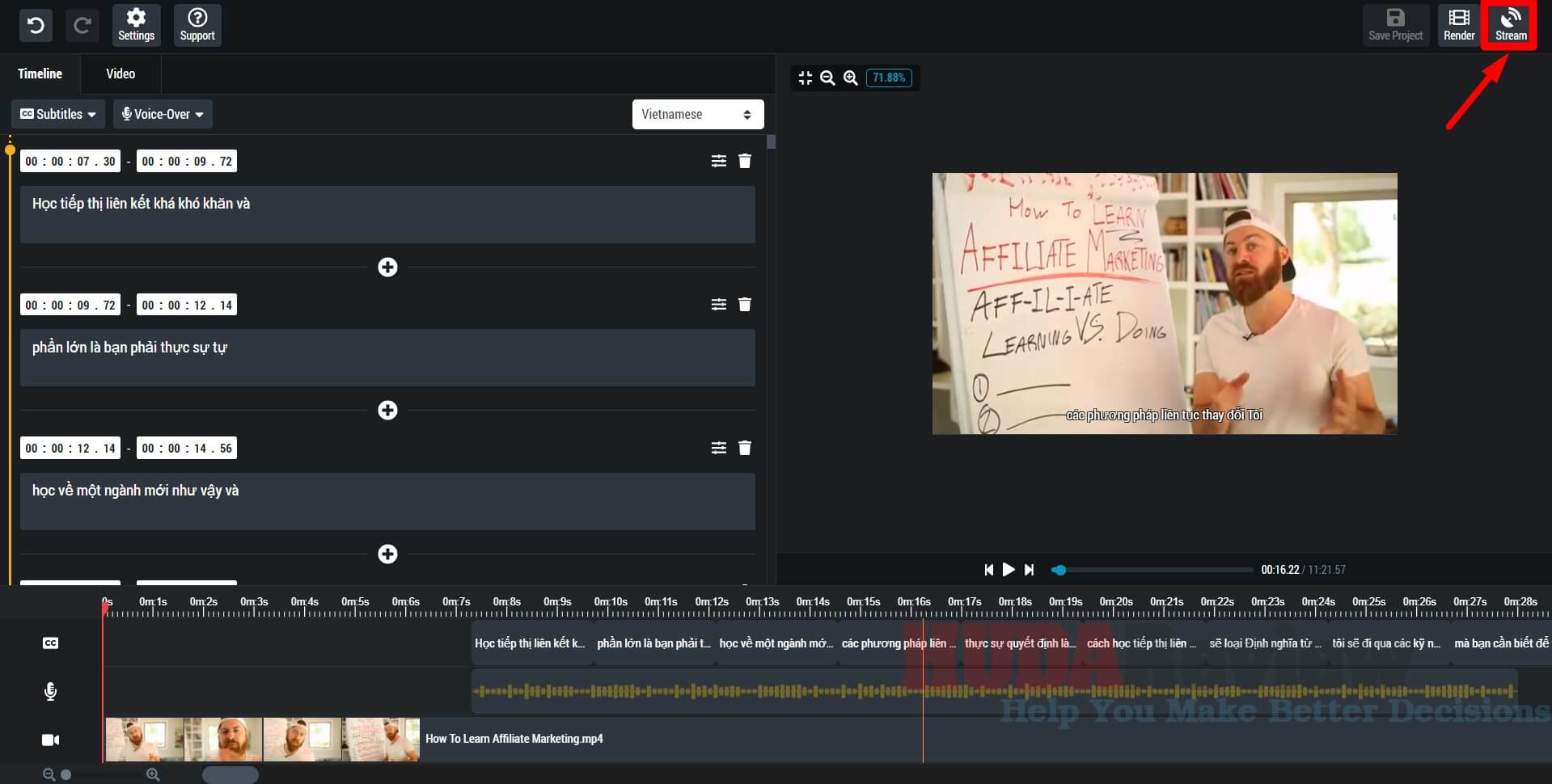Click the video camera track icon

coord(50,740)
